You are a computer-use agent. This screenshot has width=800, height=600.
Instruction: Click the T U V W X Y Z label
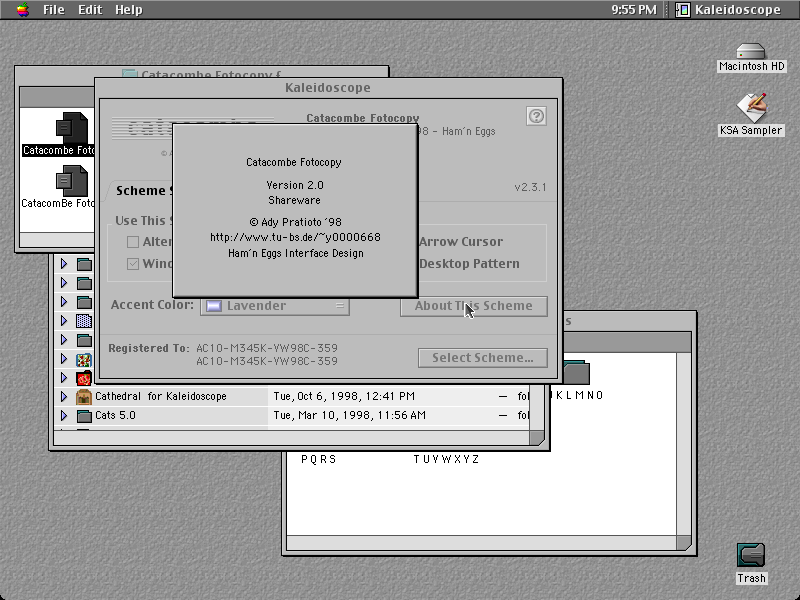446,459
